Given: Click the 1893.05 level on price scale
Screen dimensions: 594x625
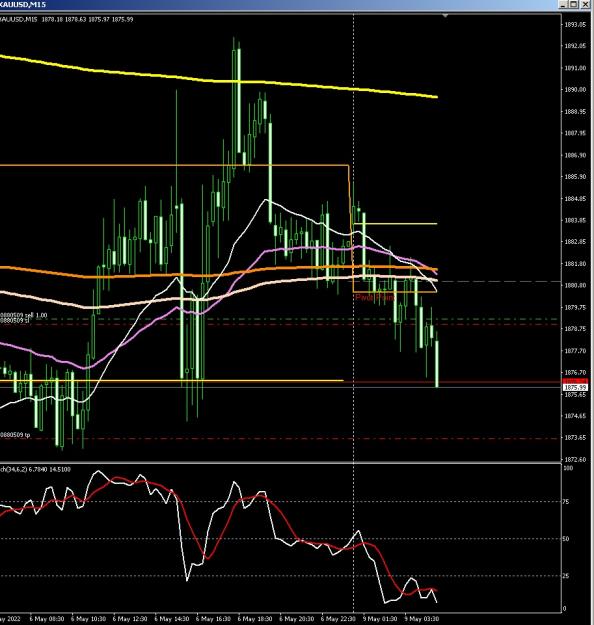Looking at the screenshot, I should tap(575, 24).
